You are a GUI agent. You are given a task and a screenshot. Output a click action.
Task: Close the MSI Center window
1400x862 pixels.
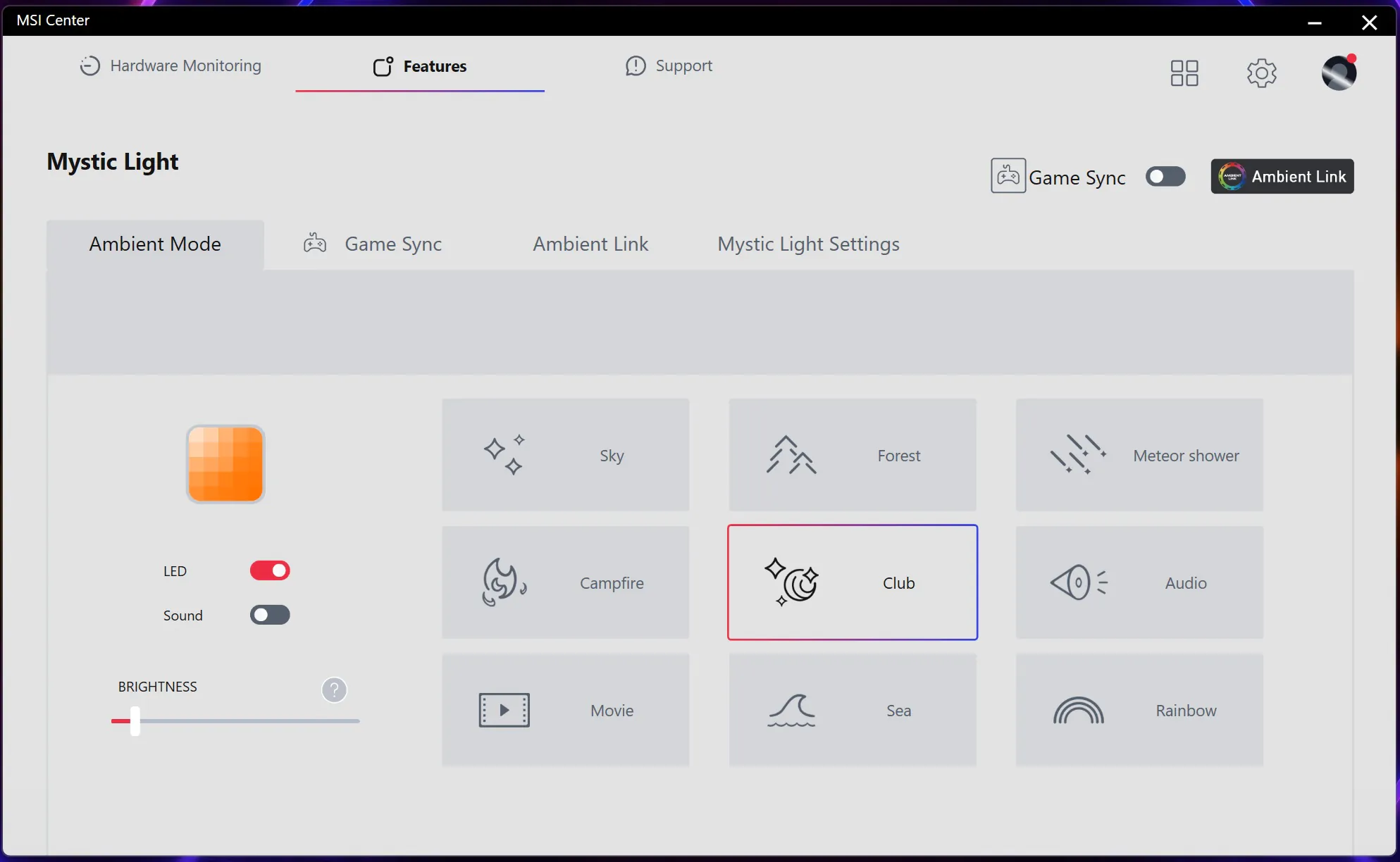1369,22
